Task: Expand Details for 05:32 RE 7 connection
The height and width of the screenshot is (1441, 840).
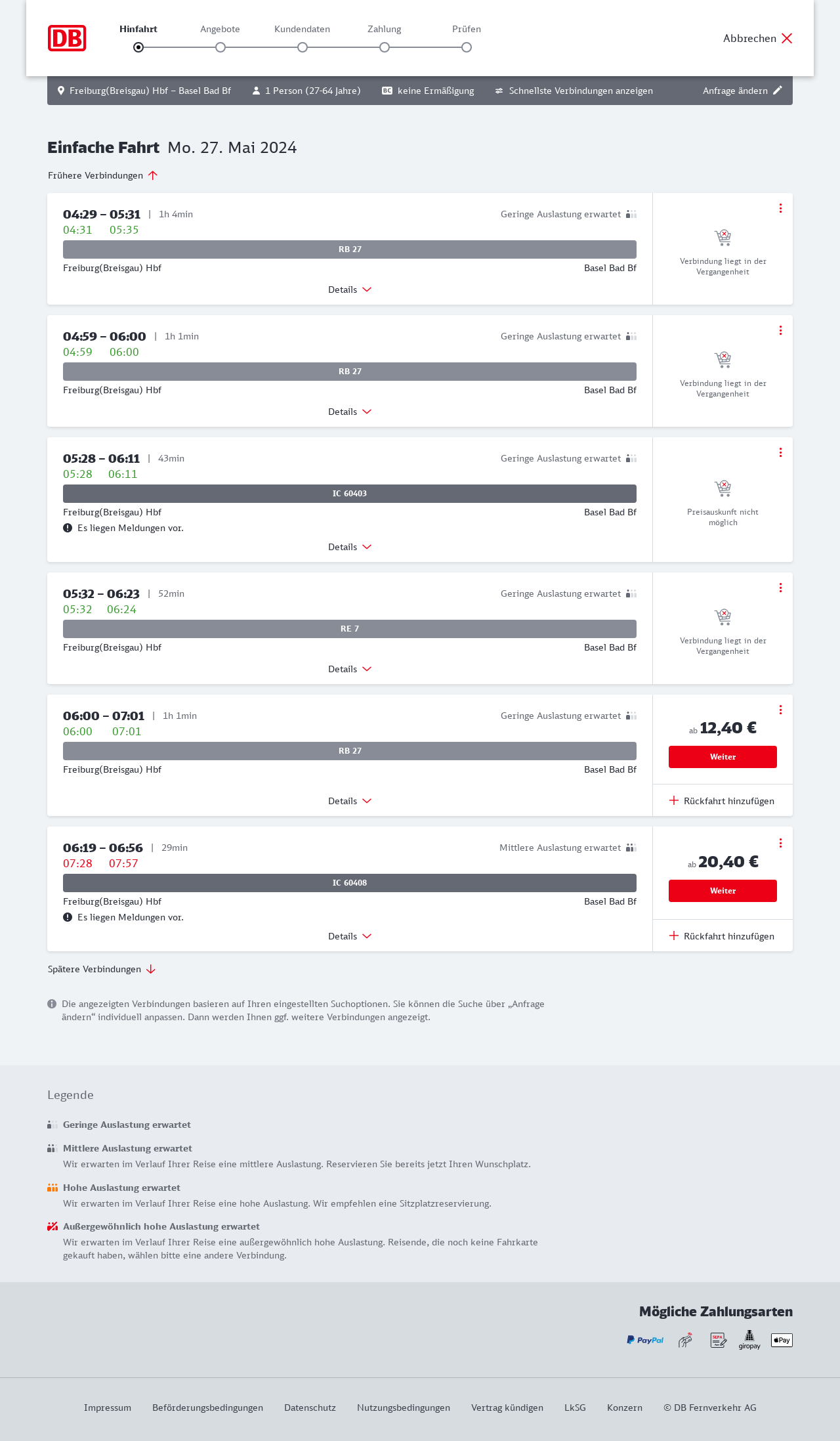Action: [350, 669]
